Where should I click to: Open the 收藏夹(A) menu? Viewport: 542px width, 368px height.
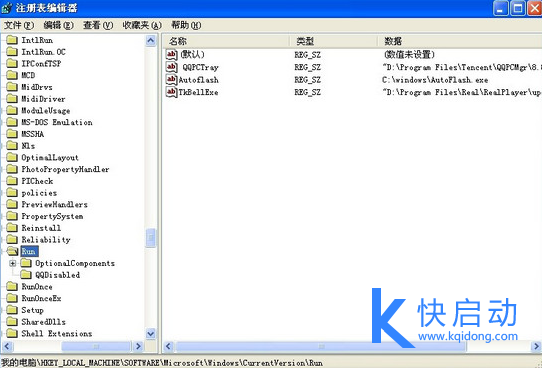[142, 25]
